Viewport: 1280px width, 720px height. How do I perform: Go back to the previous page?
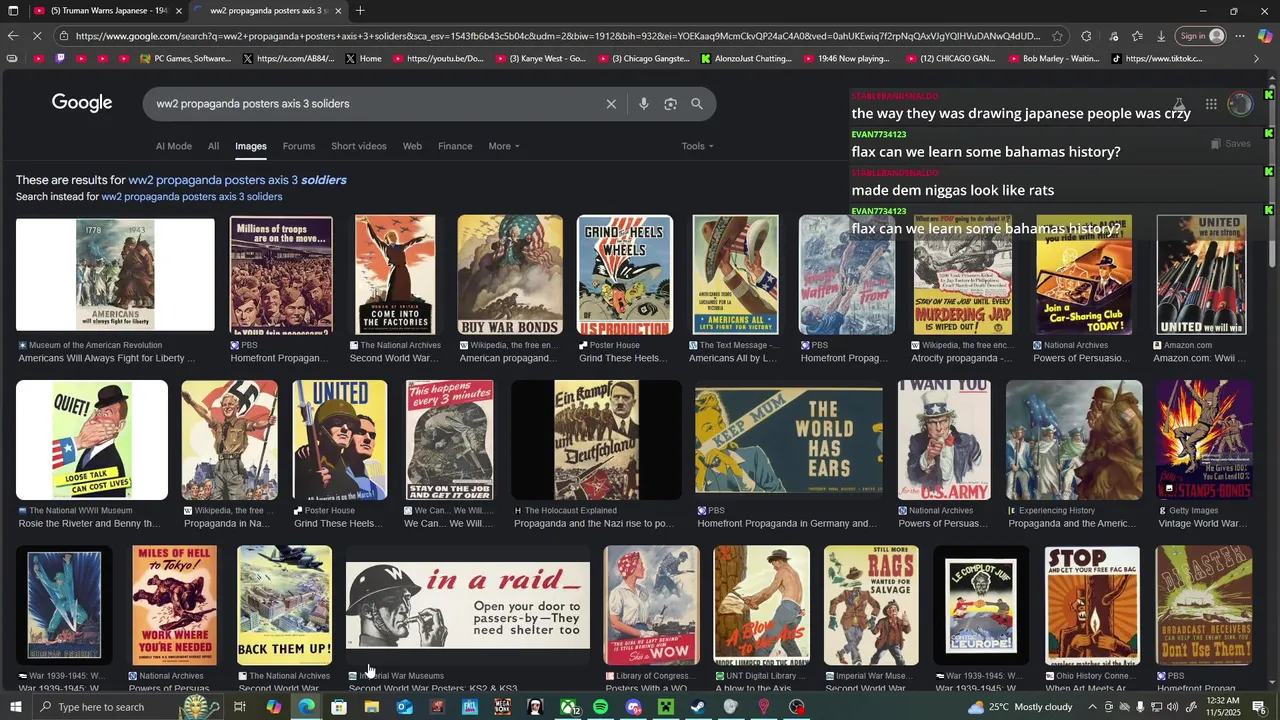coord(12,36)
